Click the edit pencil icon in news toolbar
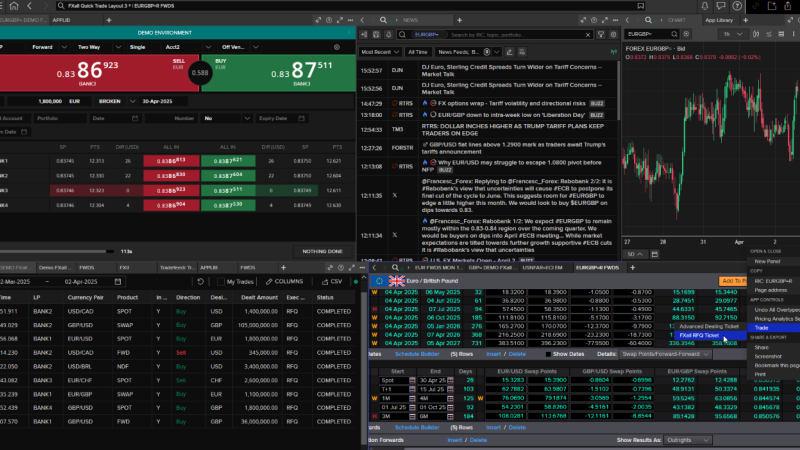Screen dimensions: 800x450 pos(509,52)
